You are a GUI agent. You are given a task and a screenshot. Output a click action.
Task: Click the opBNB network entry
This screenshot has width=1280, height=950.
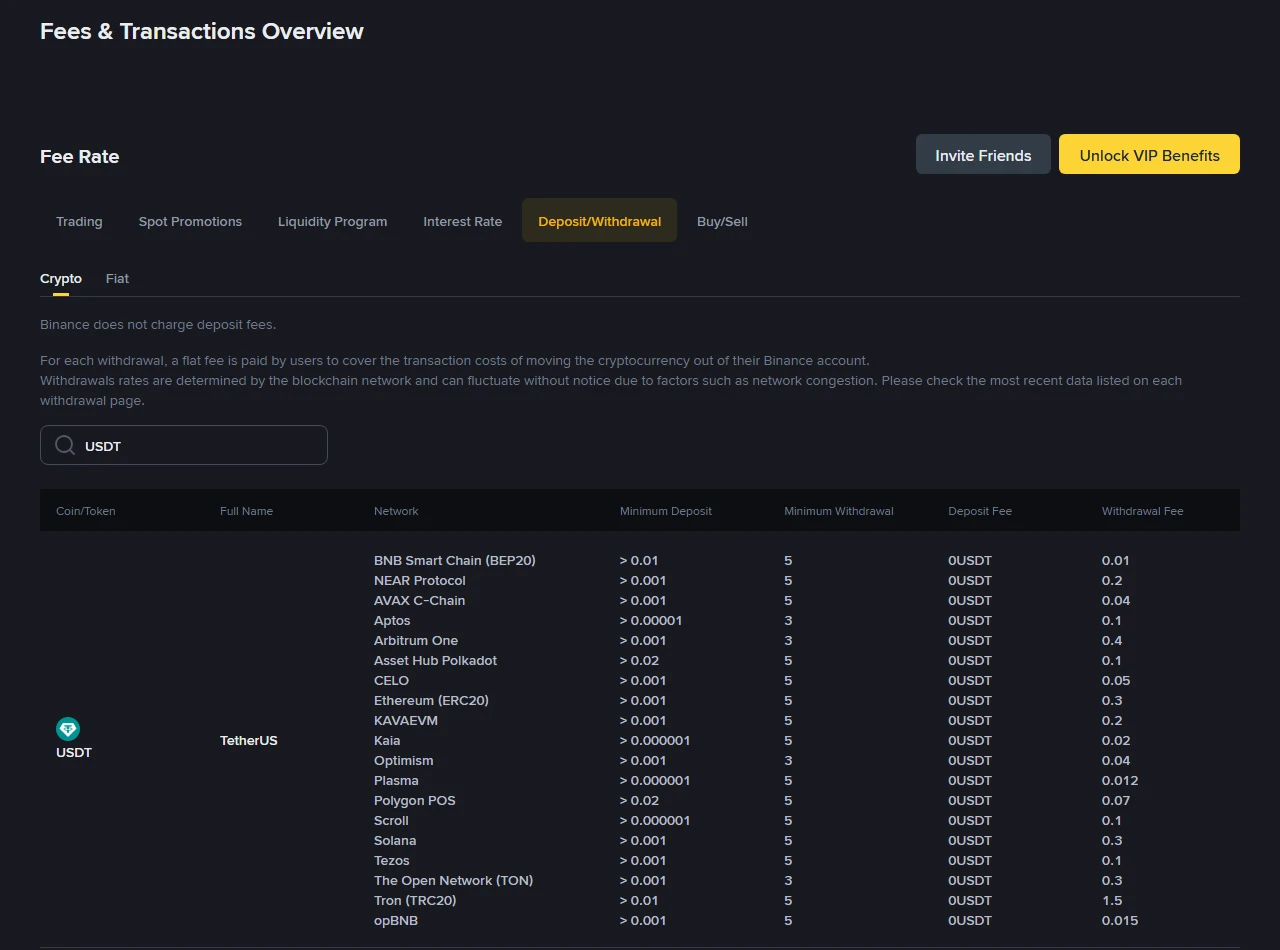coord(396,921)
